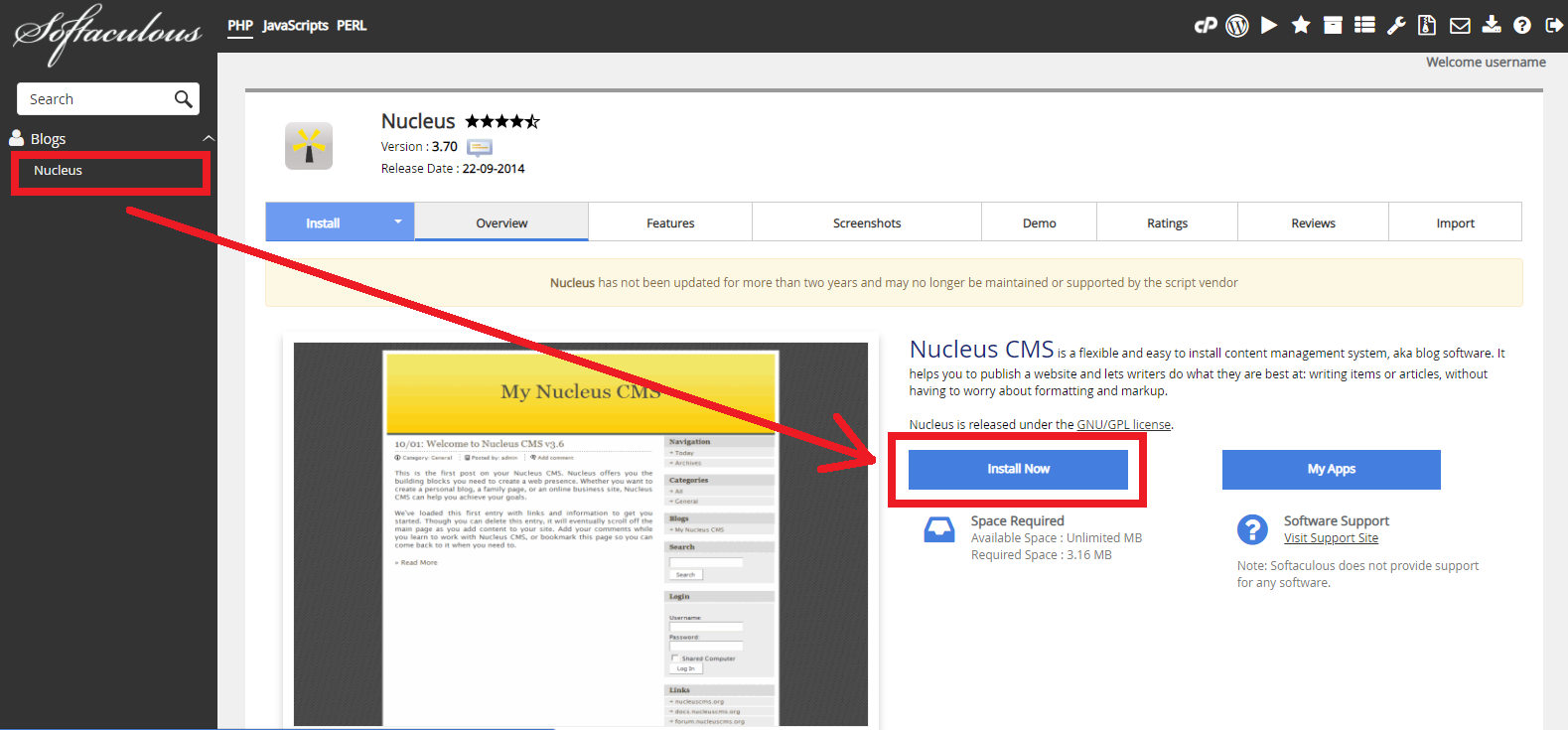The height and width of the screenshot is (730, 1568).
Task: Open email settings envelope icon
Action: pos(1460,26)
